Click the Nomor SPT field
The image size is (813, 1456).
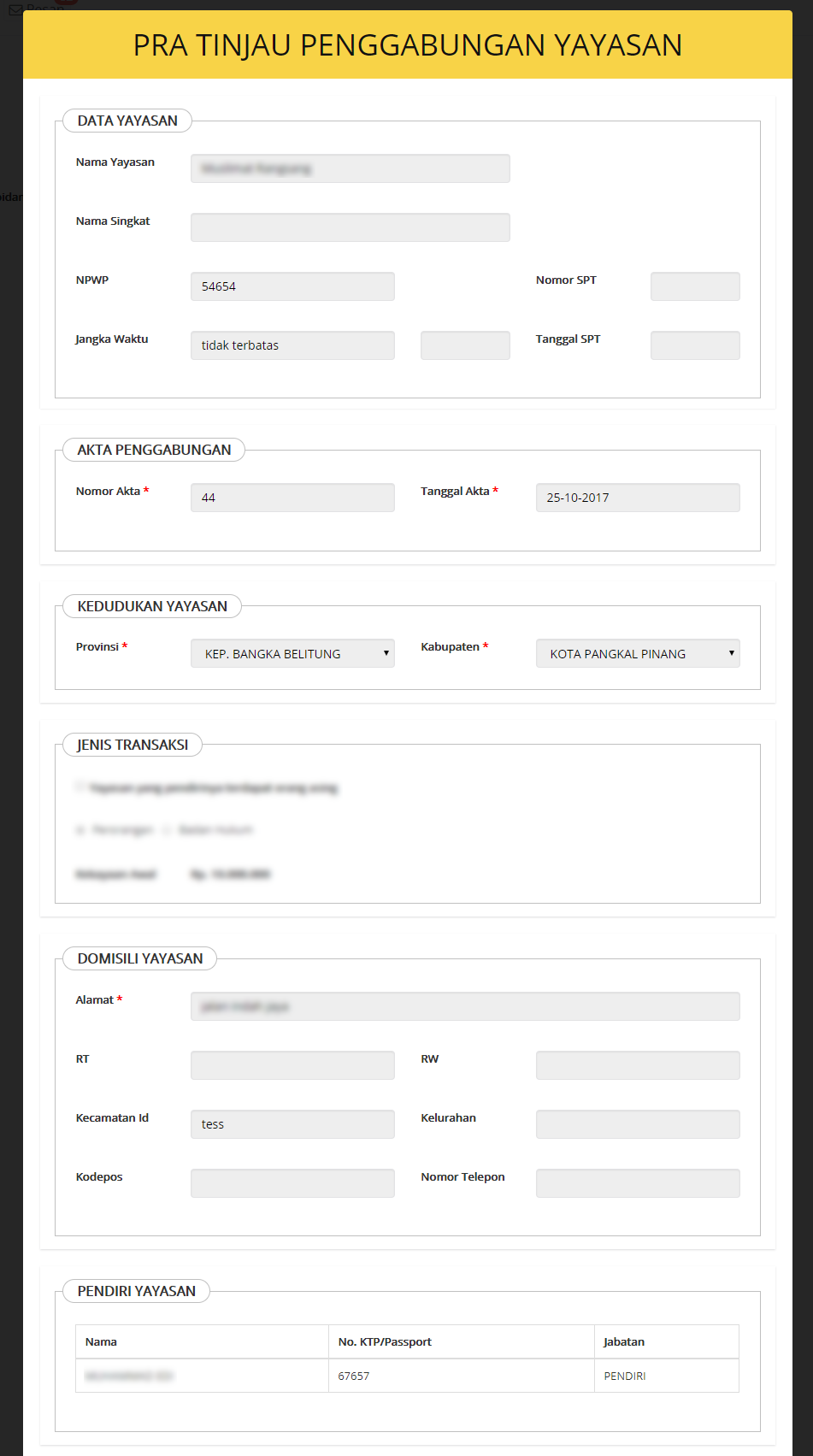[695, 286]
